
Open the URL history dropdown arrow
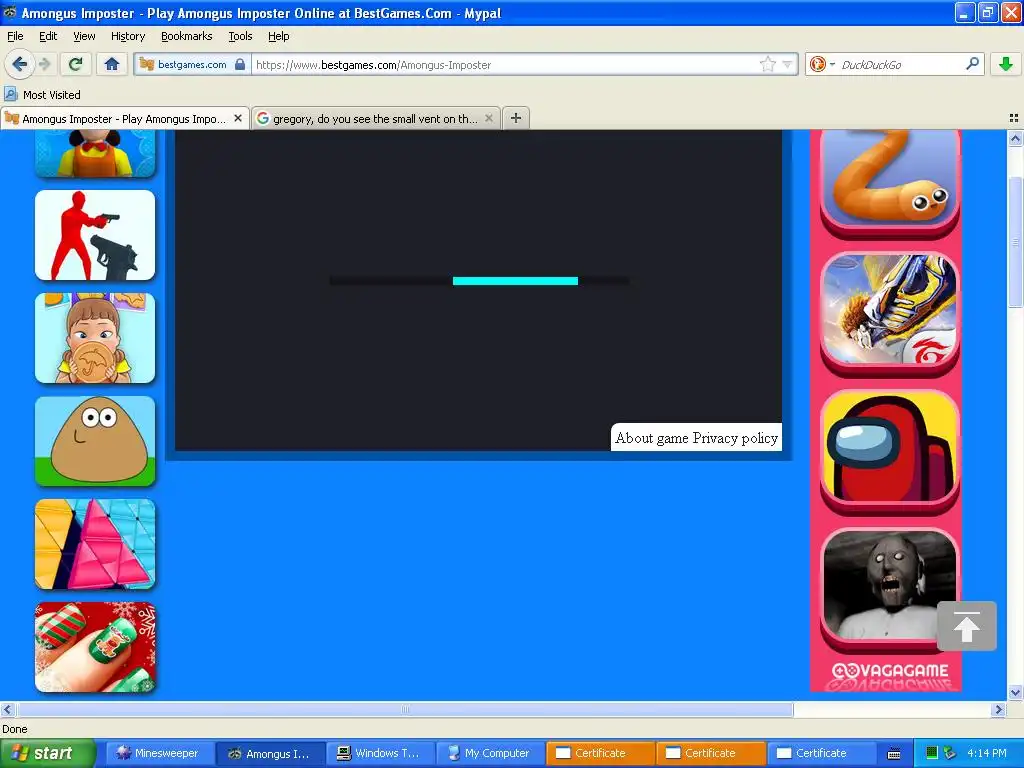tap(788, 64)
